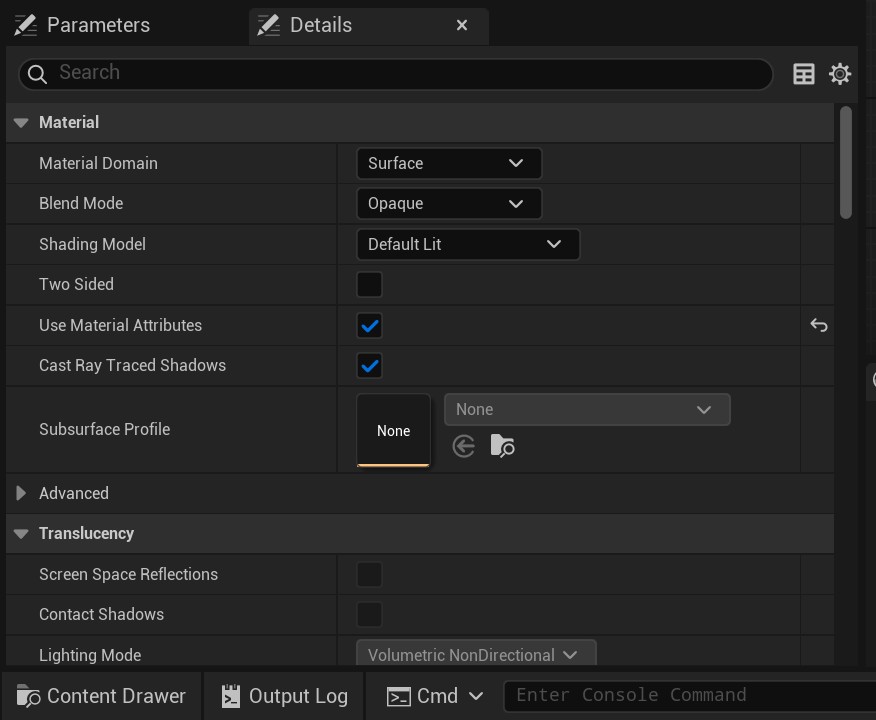Image resolution: width=876 pixels, height=720 pixels.
Task: Use selected asset for Subsurface Profile
Action: [463, 446]
